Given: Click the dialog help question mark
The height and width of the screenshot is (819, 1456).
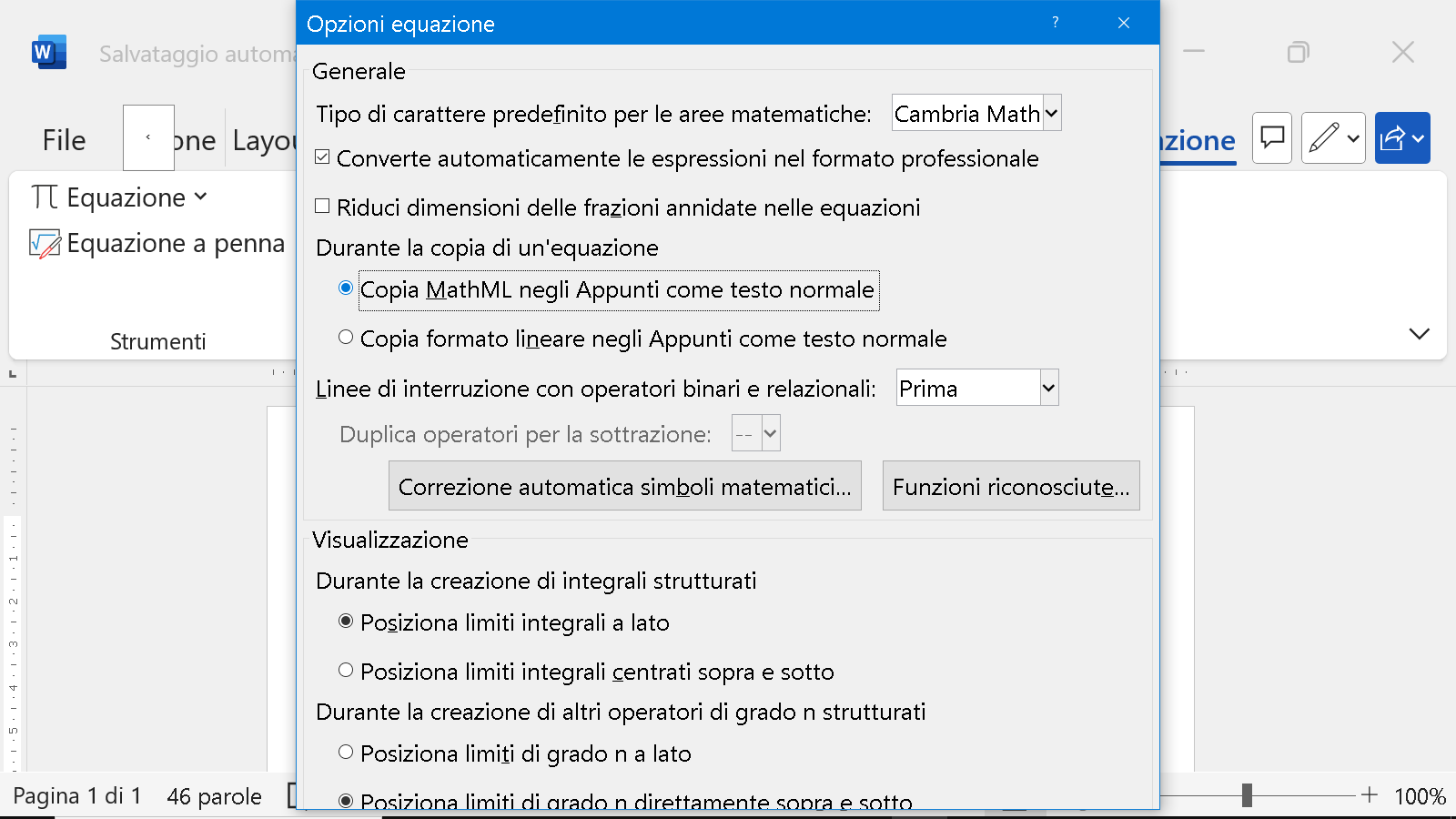Looking at the screenshot, I should tap(1056, 23).
